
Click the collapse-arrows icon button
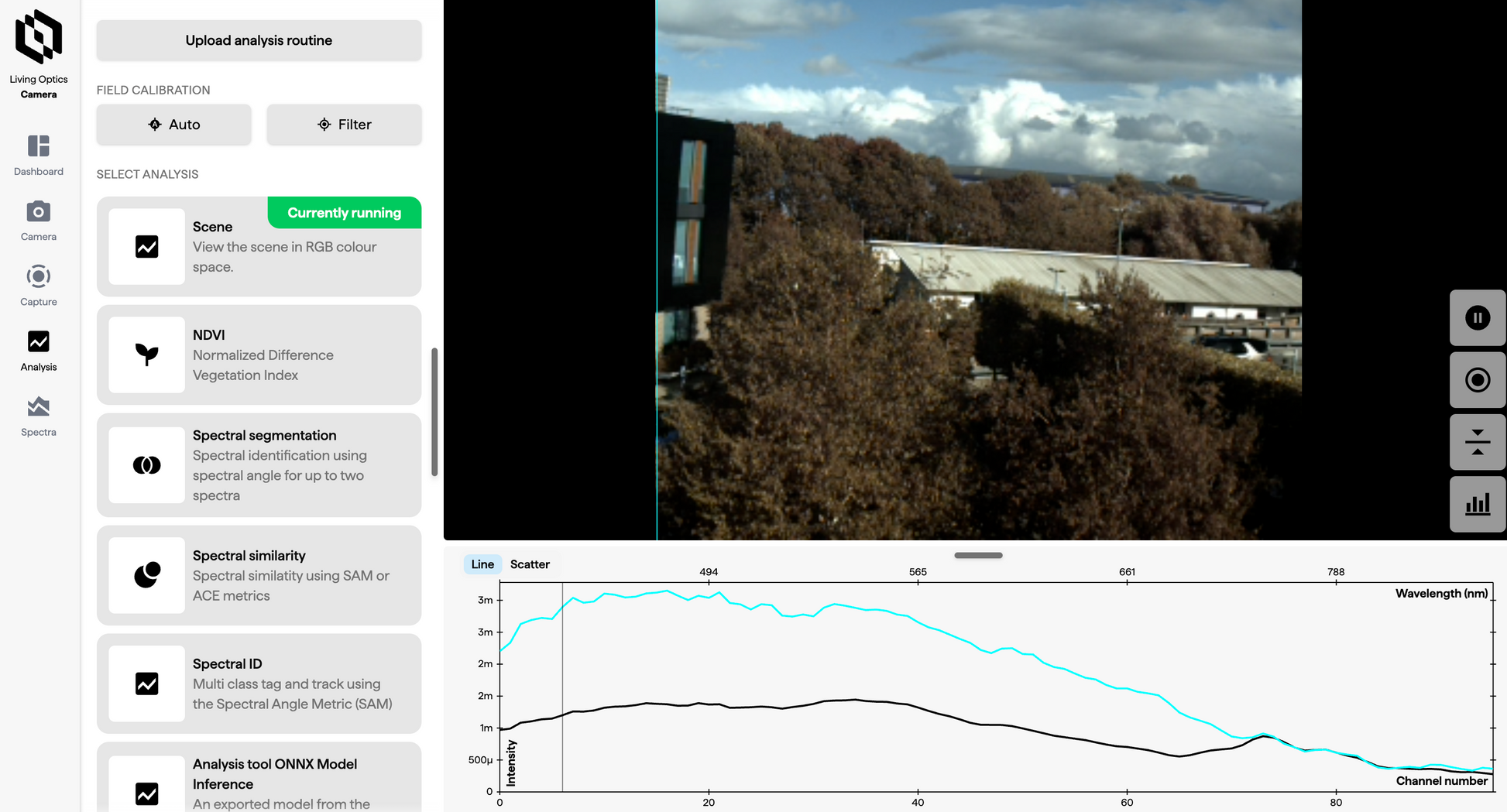(1478, 442)
